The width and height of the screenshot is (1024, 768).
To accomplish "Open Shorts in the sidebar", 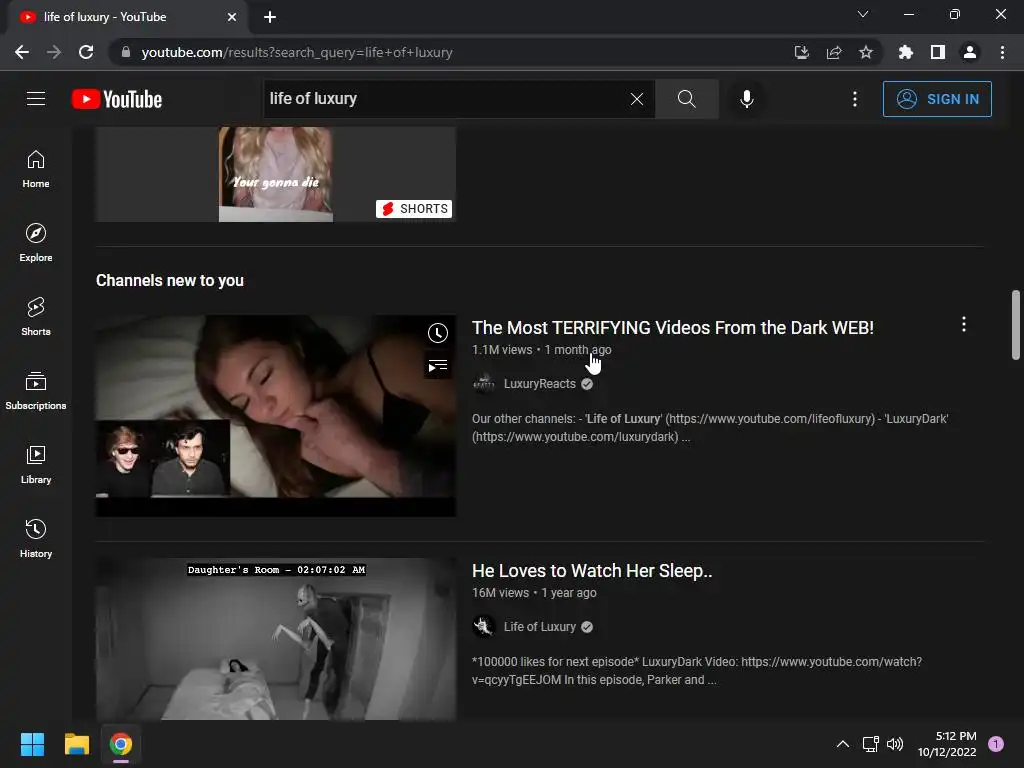I will tap(36, 317).
